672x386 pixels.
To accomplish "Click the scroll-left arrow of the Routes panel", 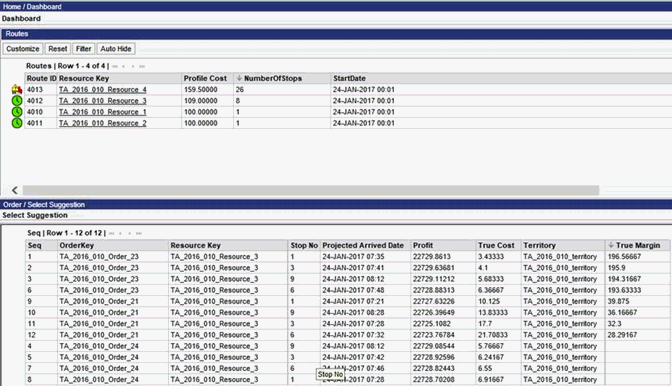I will [x=15, y=190].
